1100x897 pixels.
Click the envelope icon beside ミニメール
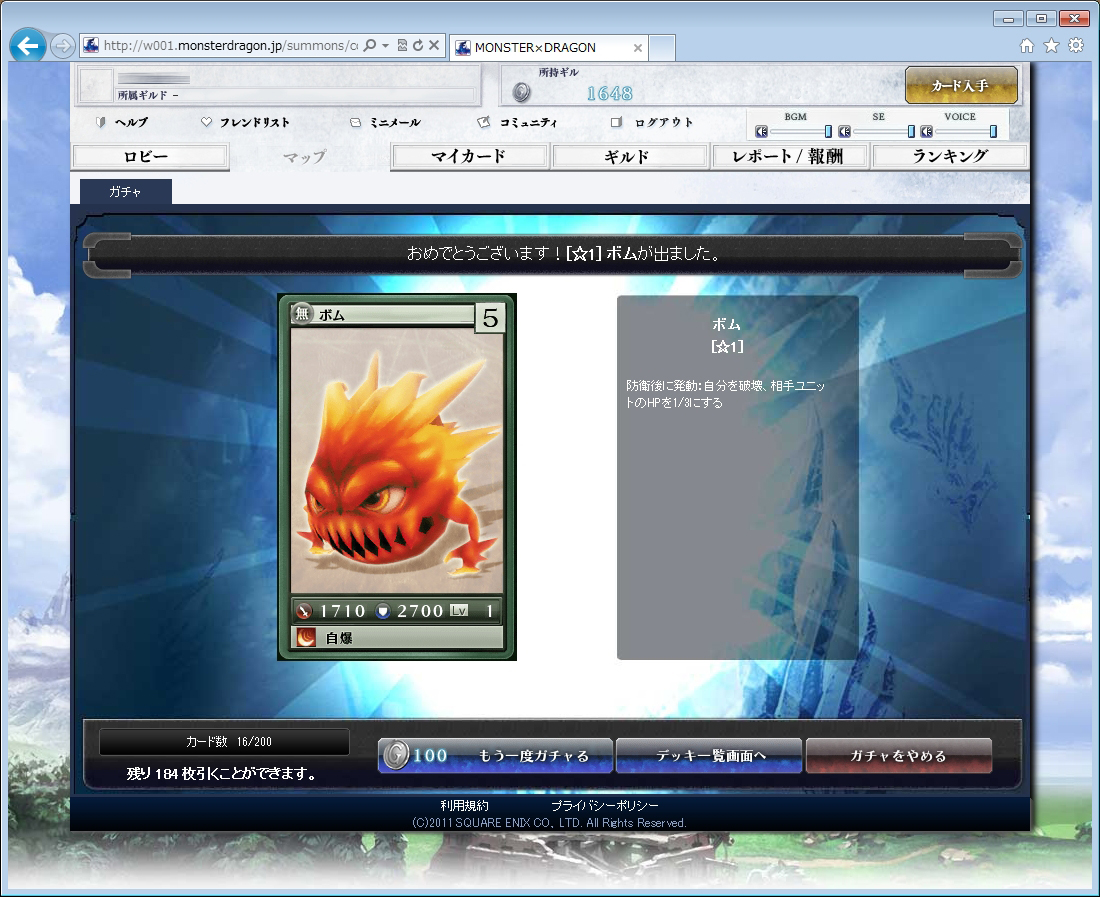356,122
